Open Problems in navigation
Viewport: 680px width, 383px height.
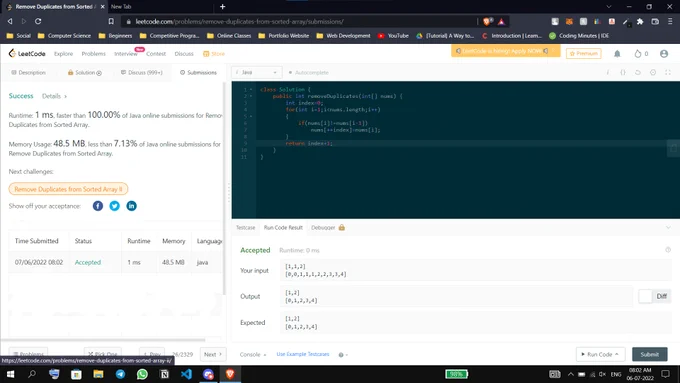[x=94, y=53]
